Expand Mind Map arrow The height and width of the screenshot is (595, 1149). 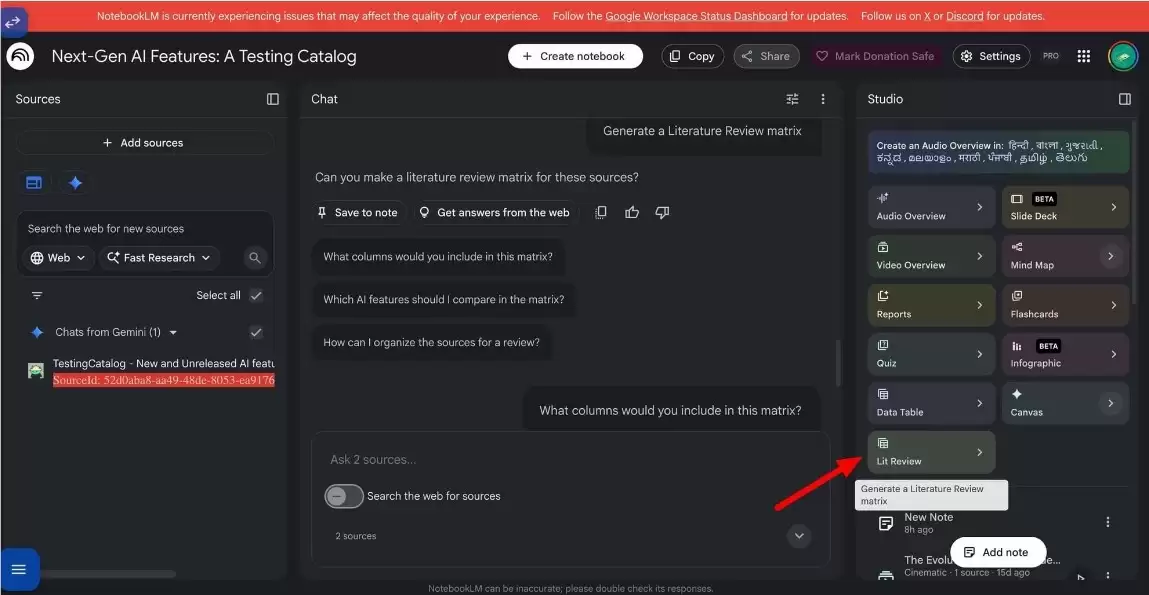[1110, 256]
